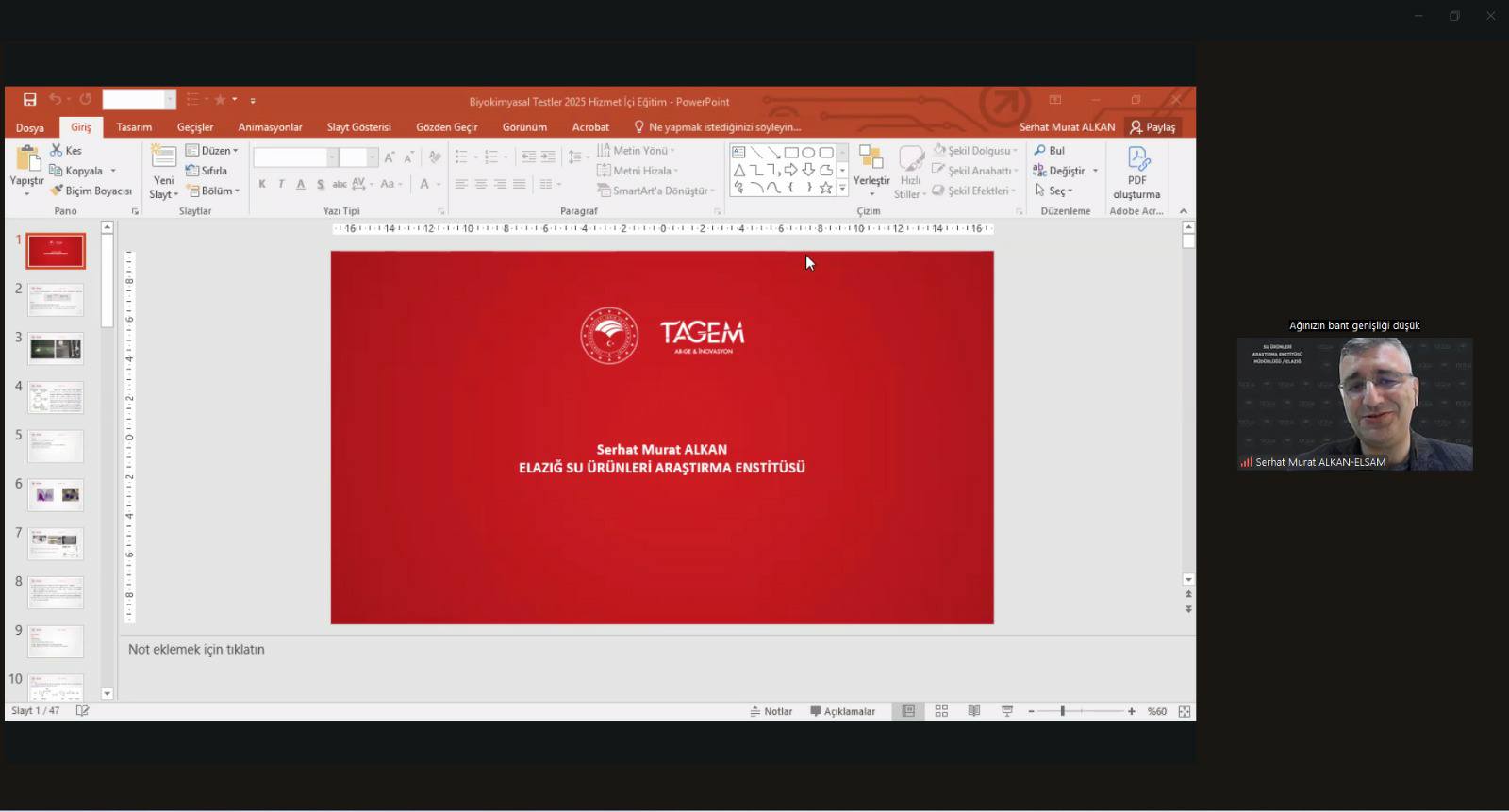
Task: Toggle bold (K) text formatting
Action: pos(262,185)
